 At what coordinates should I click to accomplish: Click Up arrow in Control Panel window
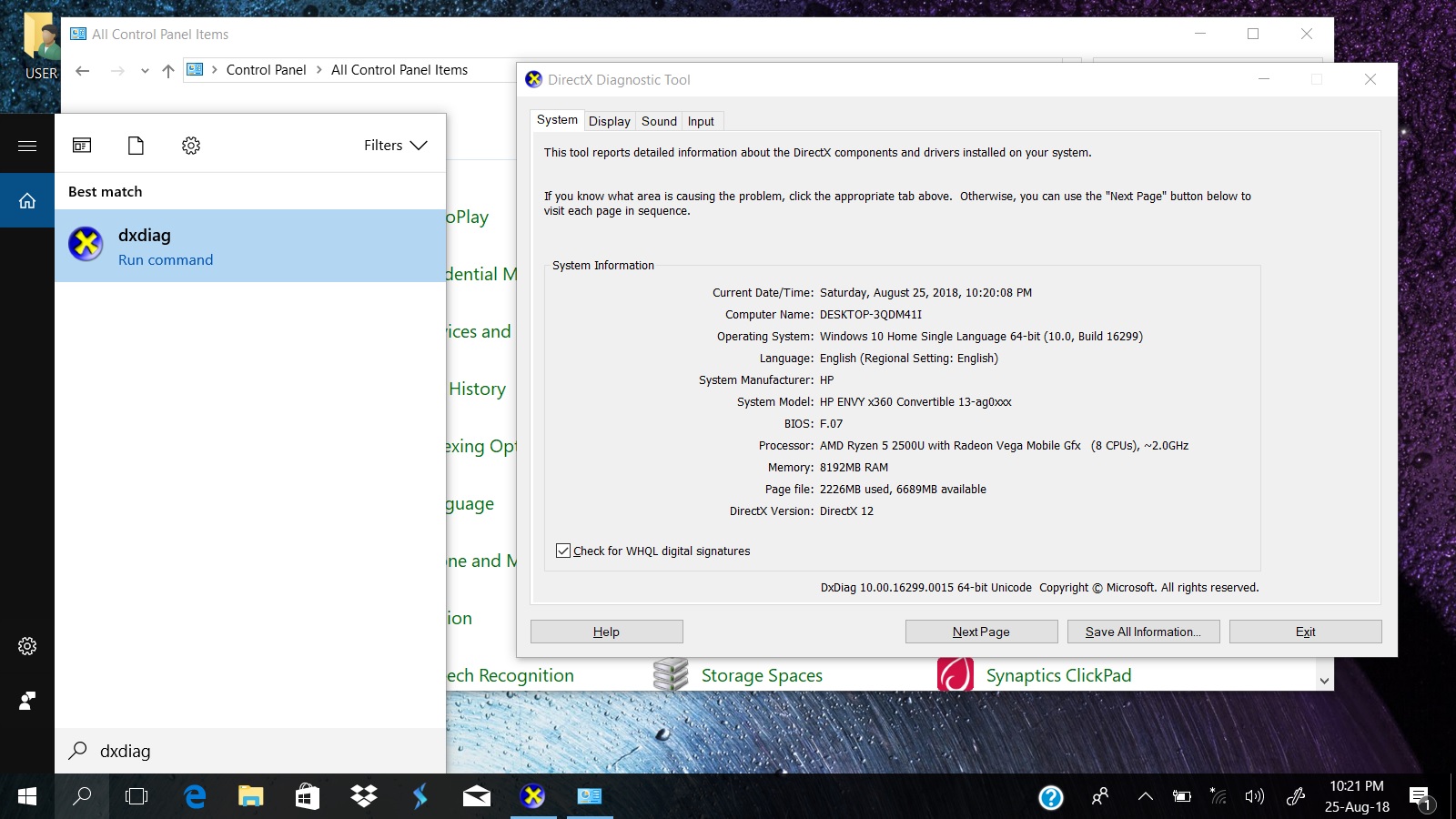point(167,70)
